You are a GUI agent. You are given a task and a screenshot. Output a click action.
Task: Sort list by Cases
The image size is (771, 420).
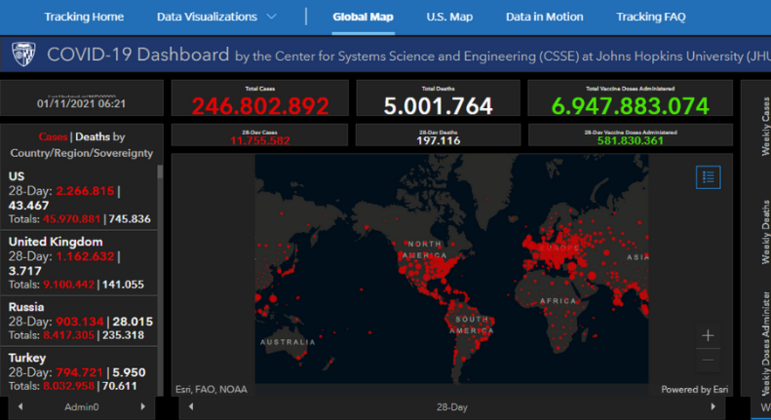(53, 137)
